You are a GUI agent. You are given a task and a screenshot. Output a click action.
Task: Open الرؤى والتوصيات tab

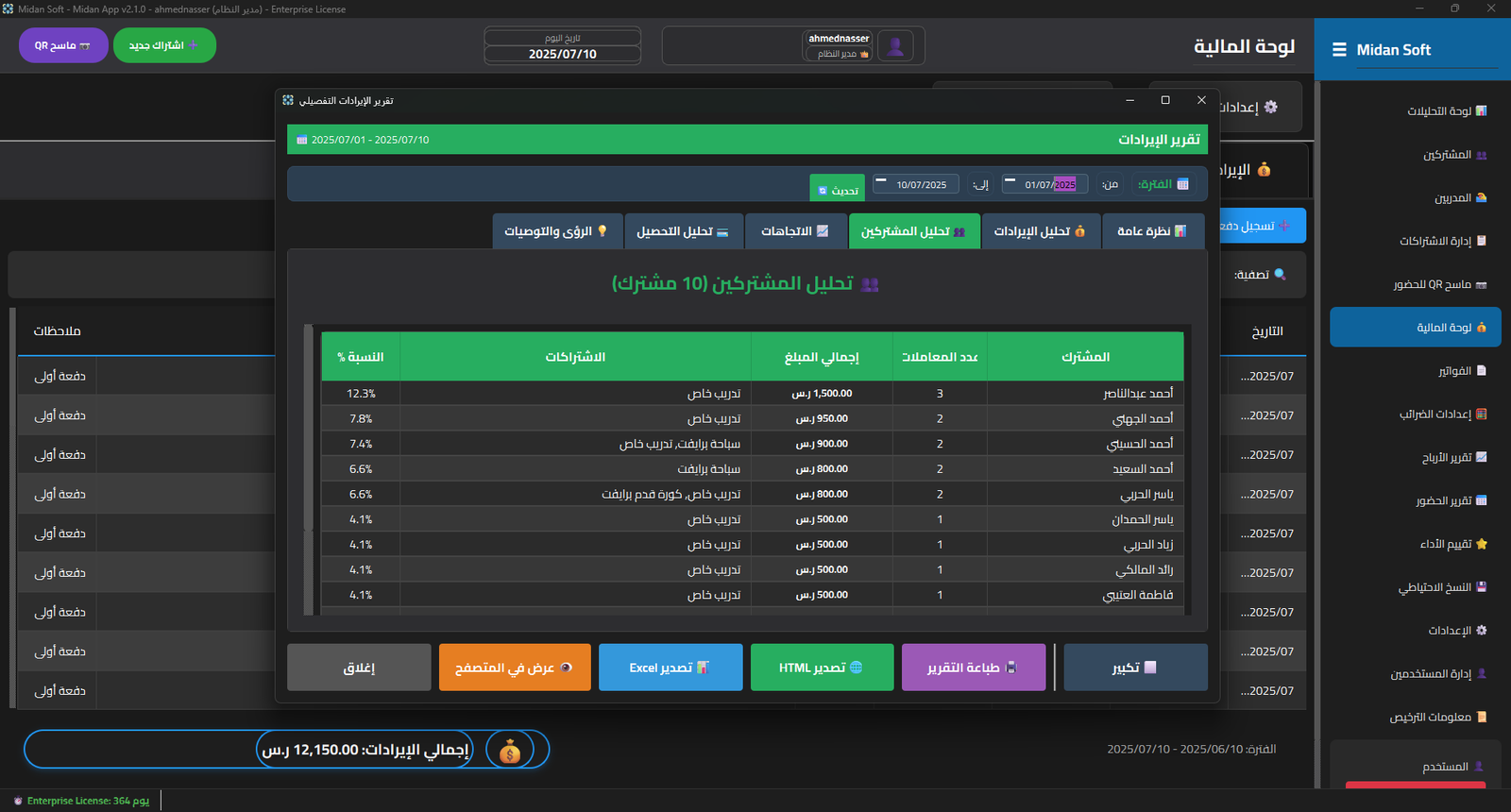557,231
